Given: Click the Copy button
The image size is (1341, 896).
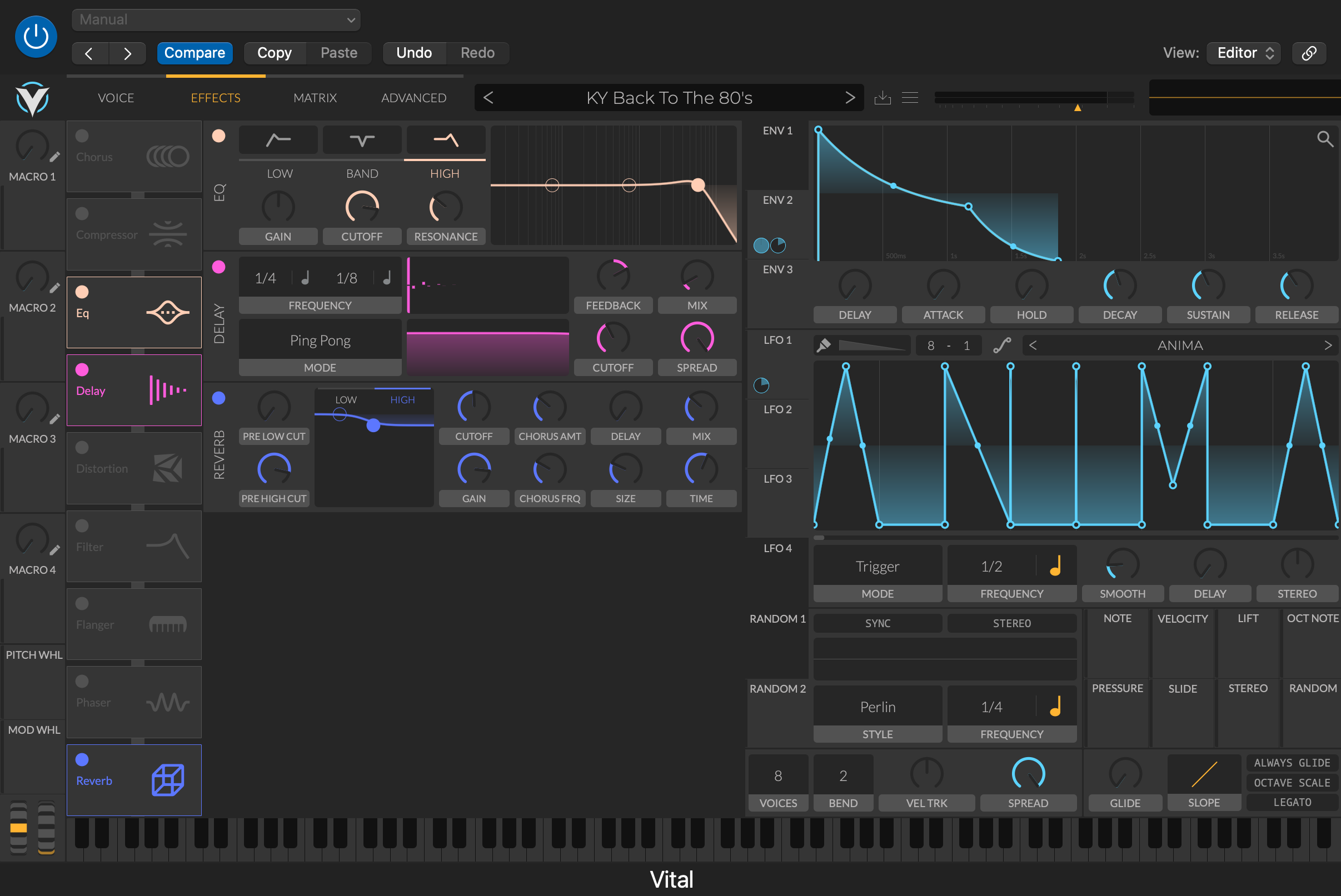Looking at the screenshot, I should pos(275,53).
